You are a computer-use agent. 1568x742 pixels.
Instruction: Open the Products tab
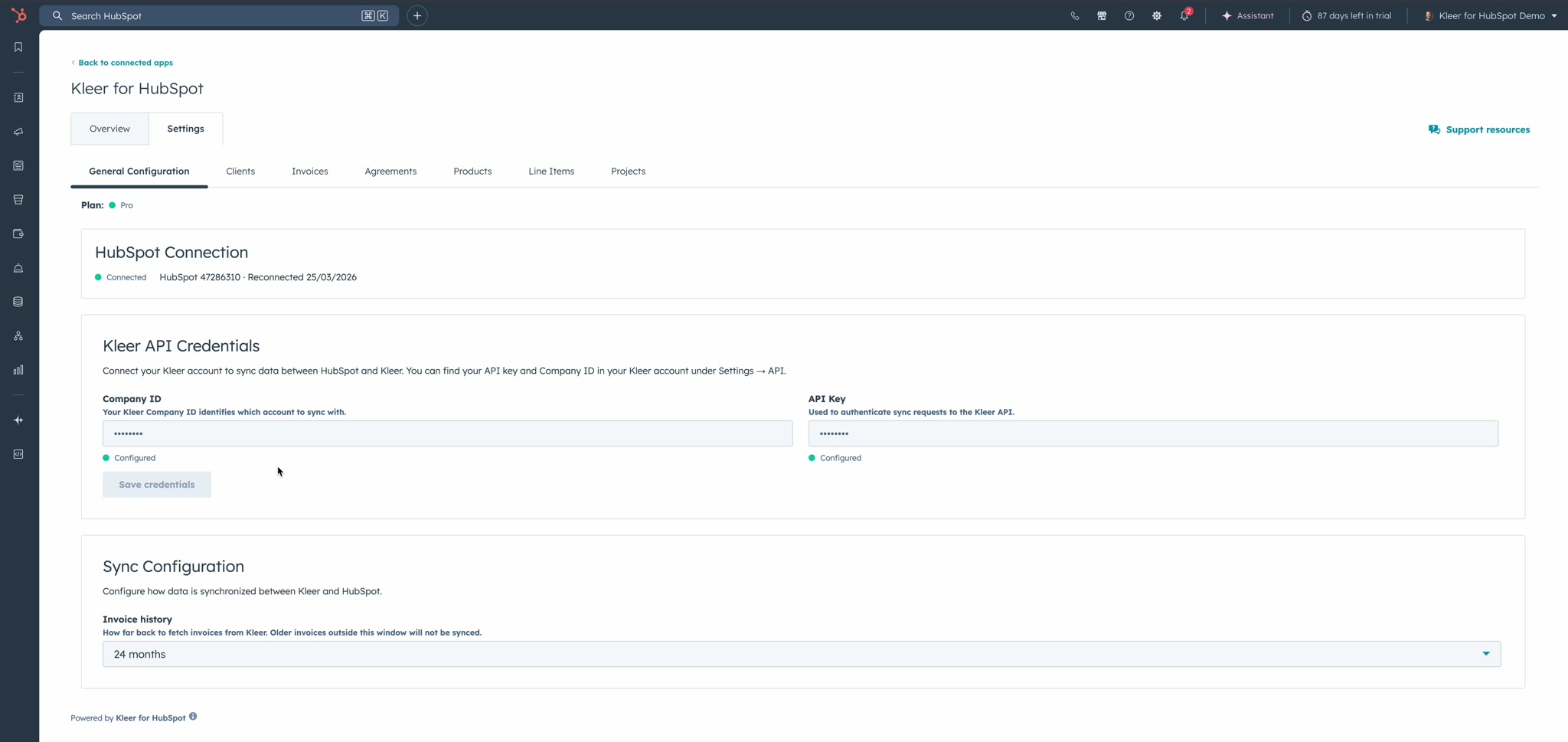pyautogui.click(x=472, y=172)
